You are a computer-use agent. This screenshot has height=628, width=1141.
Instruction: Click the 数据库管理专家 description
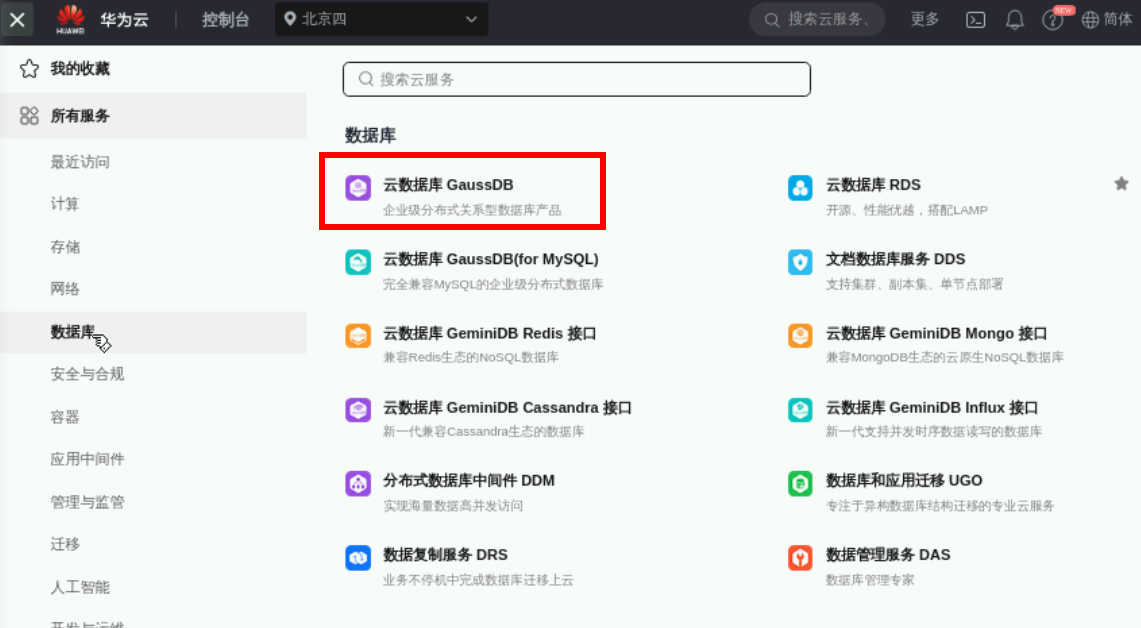click(x=870, y=580)
